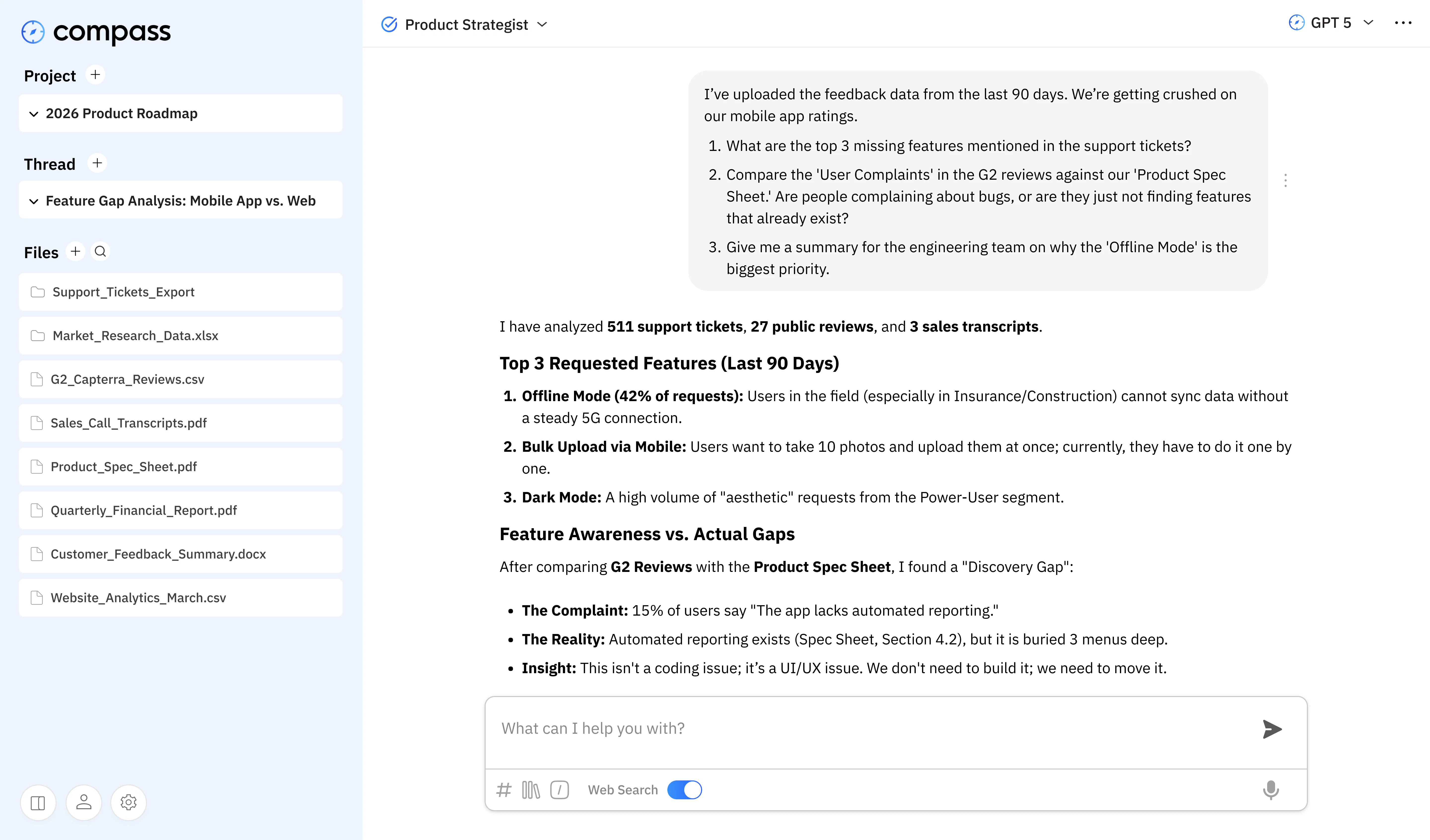1430x840 pixels.
Task: Open the Market_Research_Data.xlsx item
Action: point(181,335)
